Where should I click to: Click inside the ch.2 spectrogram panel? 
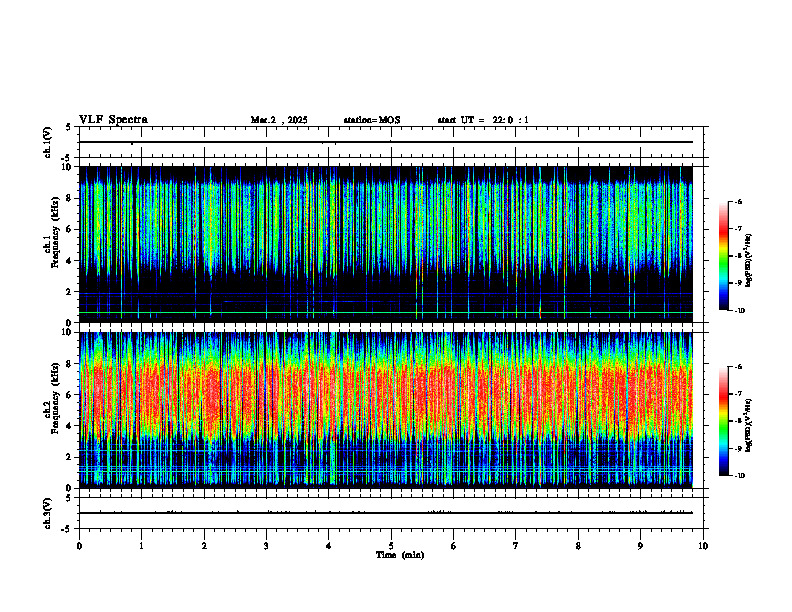386,410
